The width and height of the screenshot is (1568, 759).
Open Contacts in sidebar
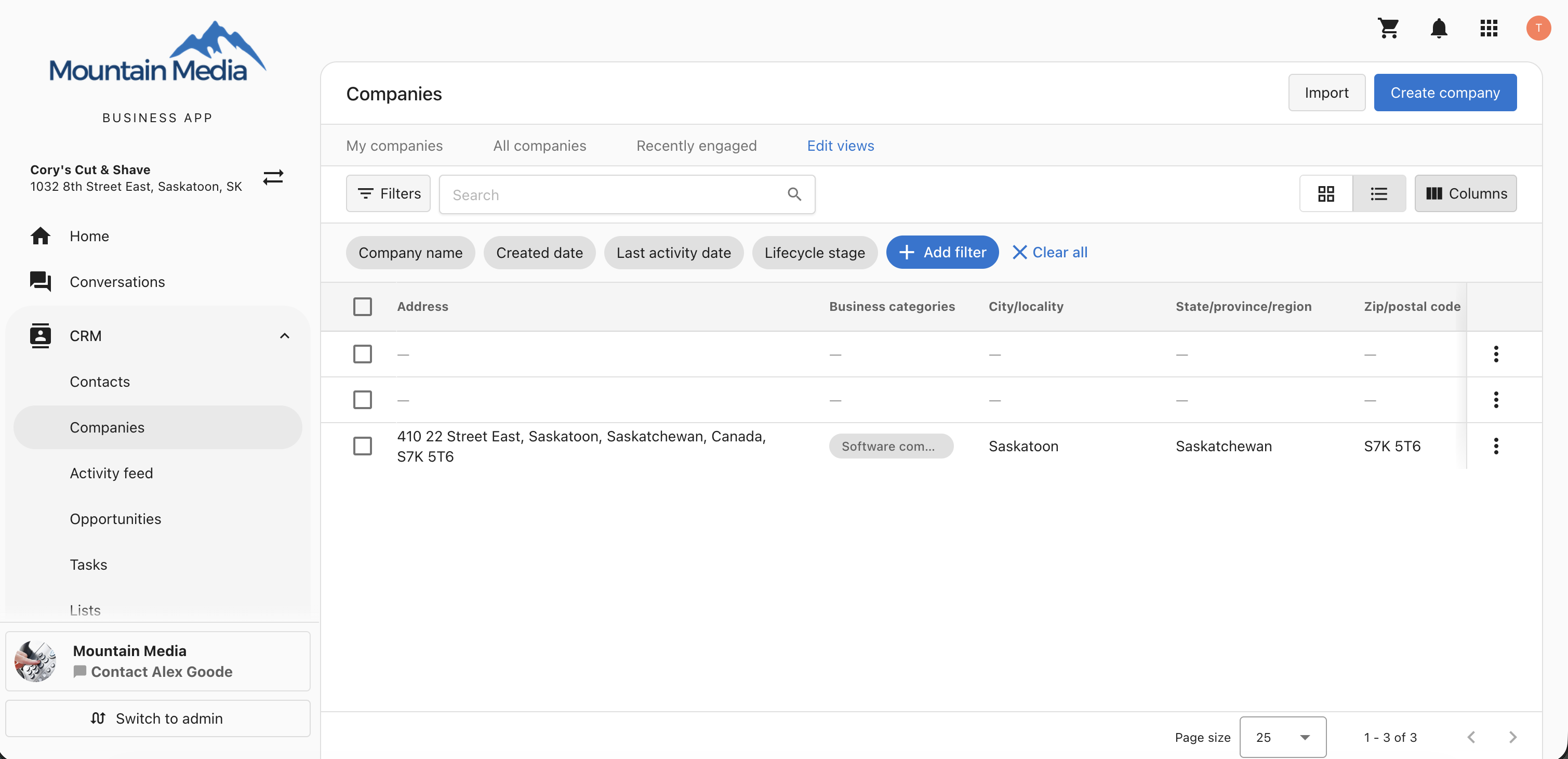(x=157, y=382)
